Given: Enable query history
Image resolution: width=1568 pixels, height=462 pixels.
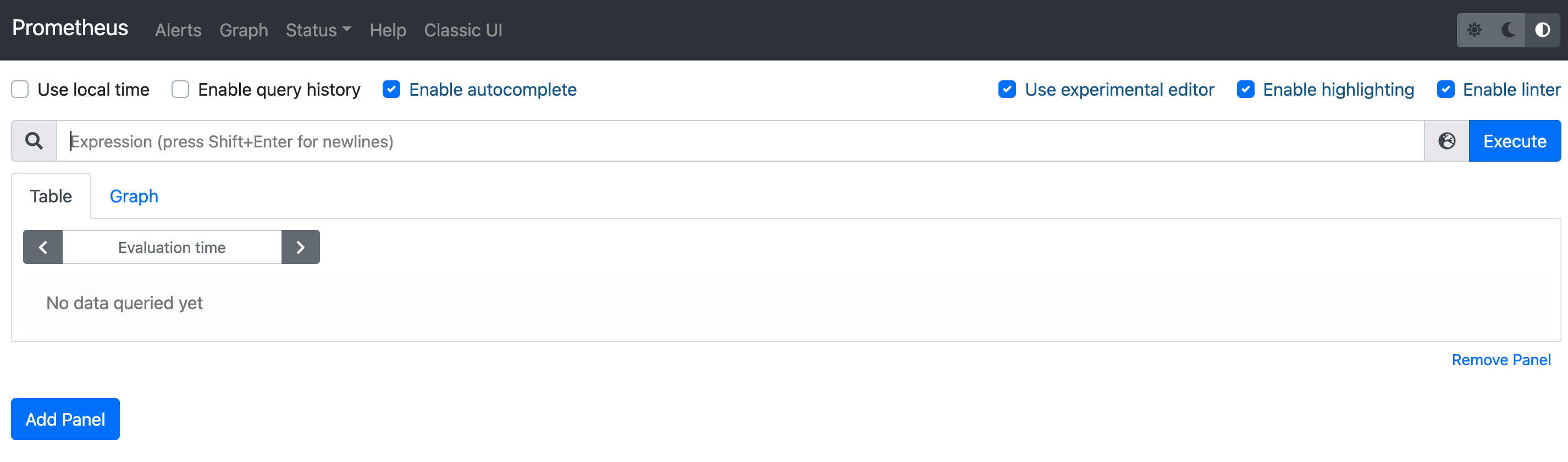Looking at the screenshot, I should (180, 90).
